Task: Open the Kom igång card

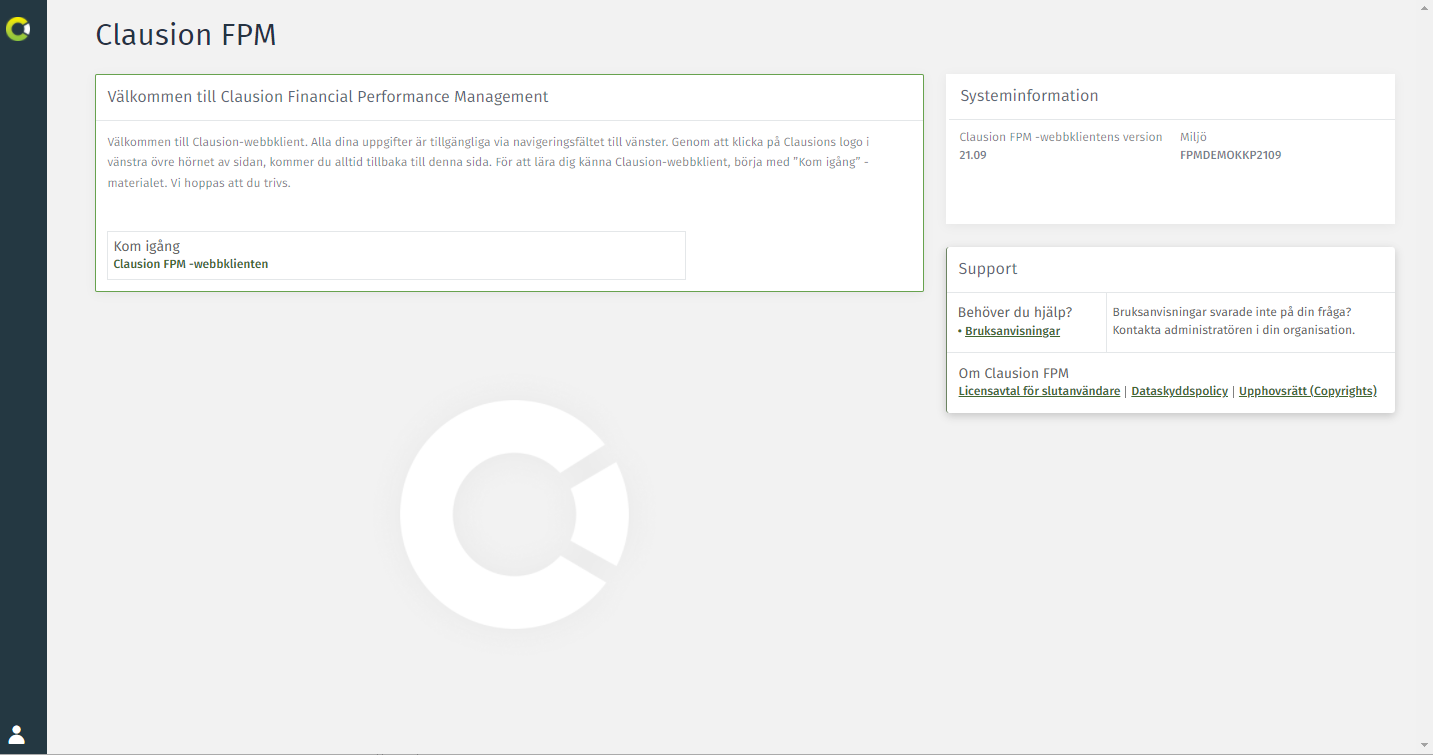Action: tap(396, 255)
